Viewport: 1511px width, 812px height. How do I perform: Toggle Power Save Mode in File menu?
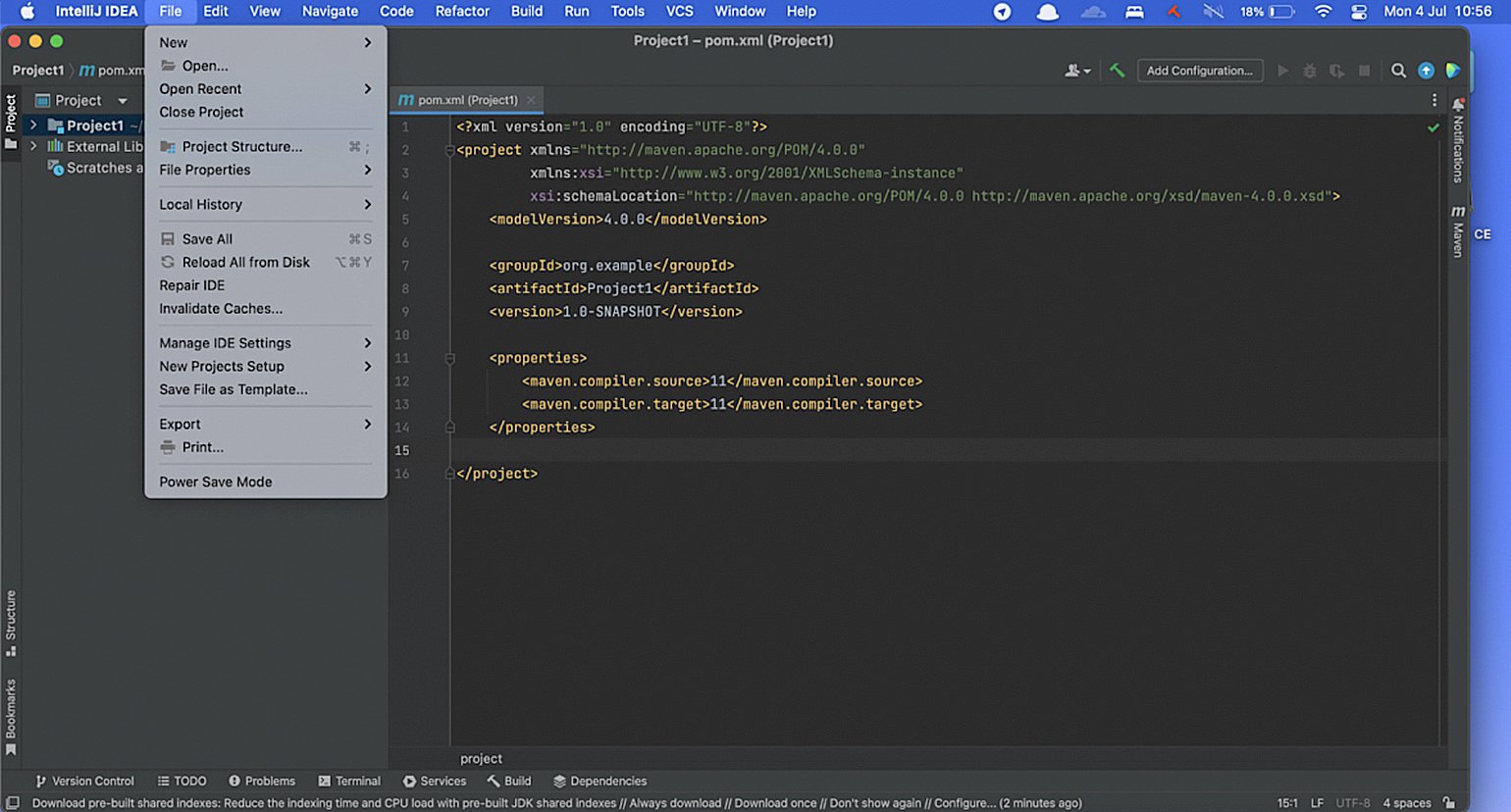pos(216,482)
